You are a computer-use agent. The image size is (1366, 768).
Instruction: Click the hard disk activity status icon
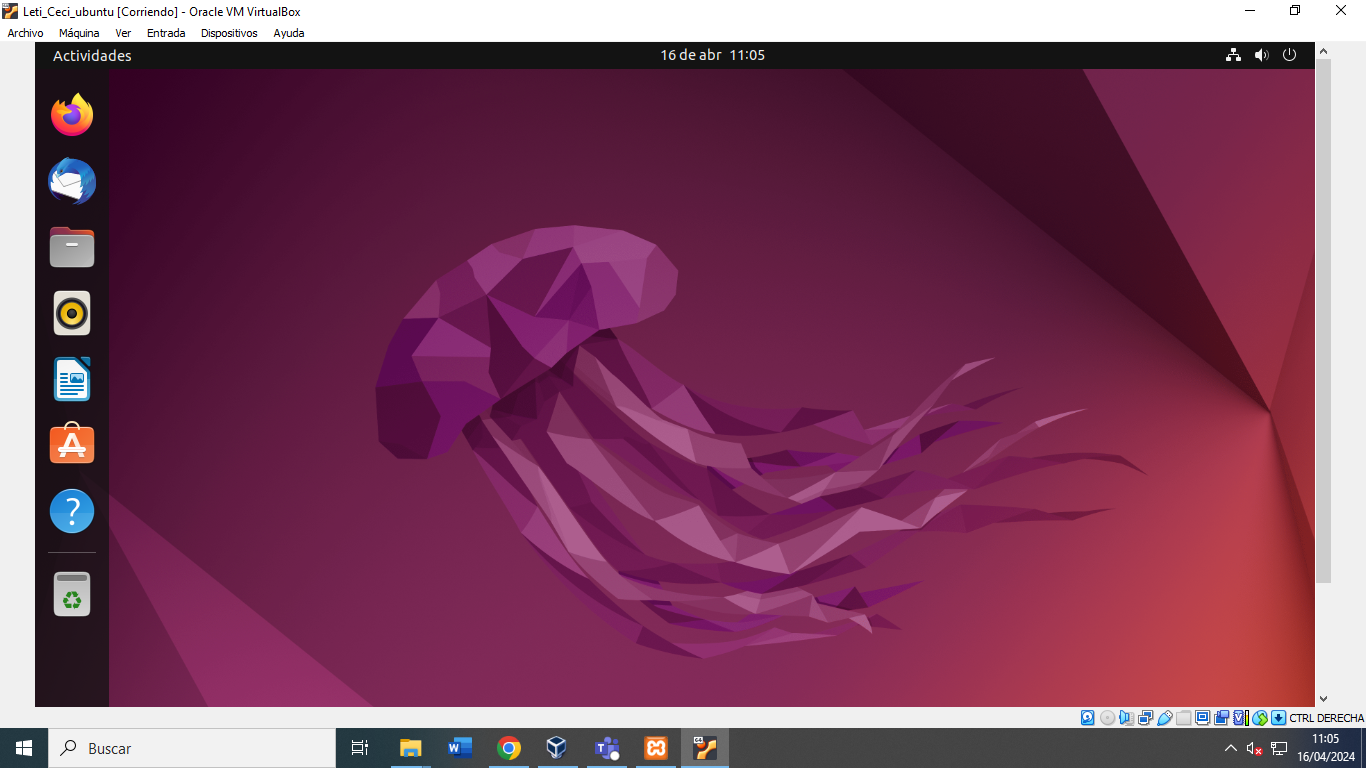point(1087,718)
